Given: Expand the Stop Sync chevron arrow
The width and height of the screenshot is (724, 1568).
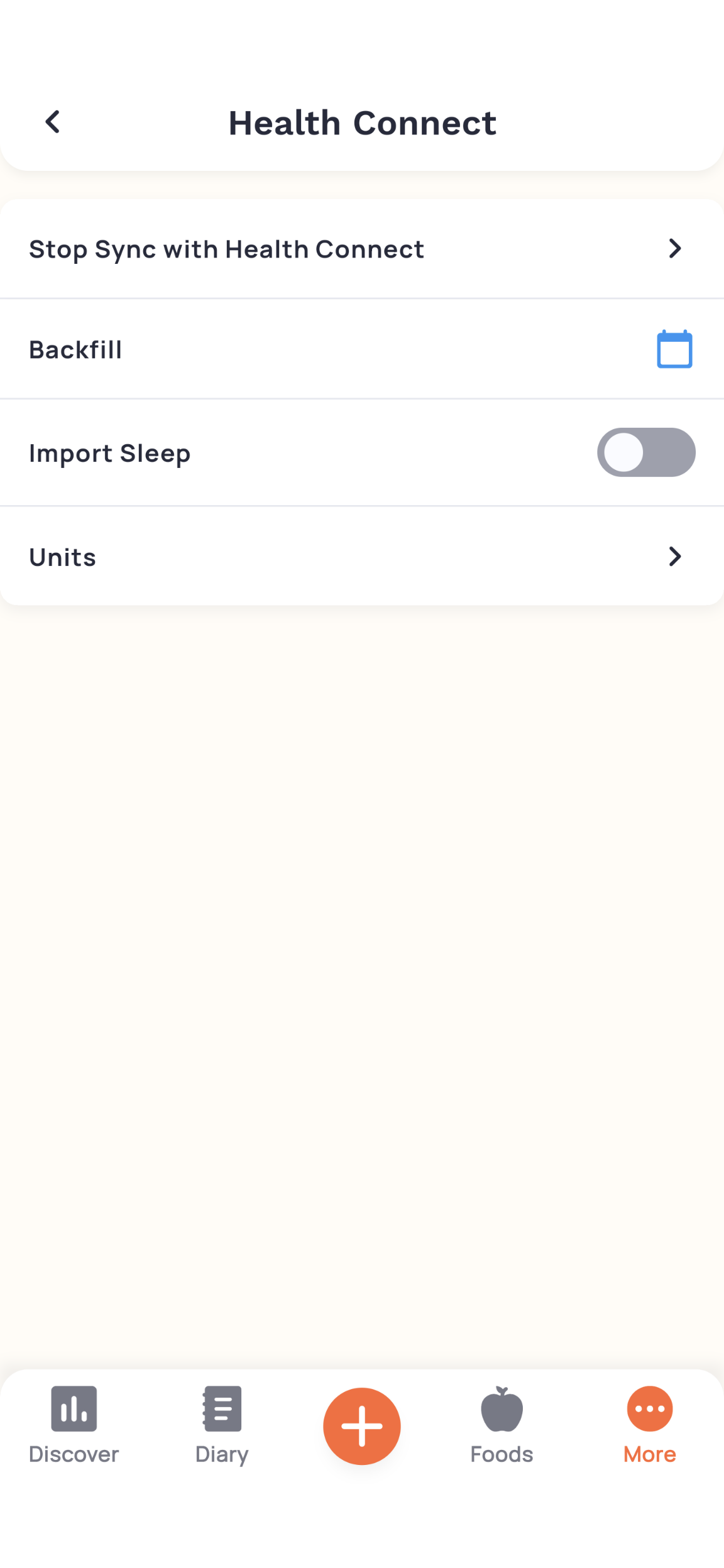Looking at the screenshot, I should (x=675, y=248).
